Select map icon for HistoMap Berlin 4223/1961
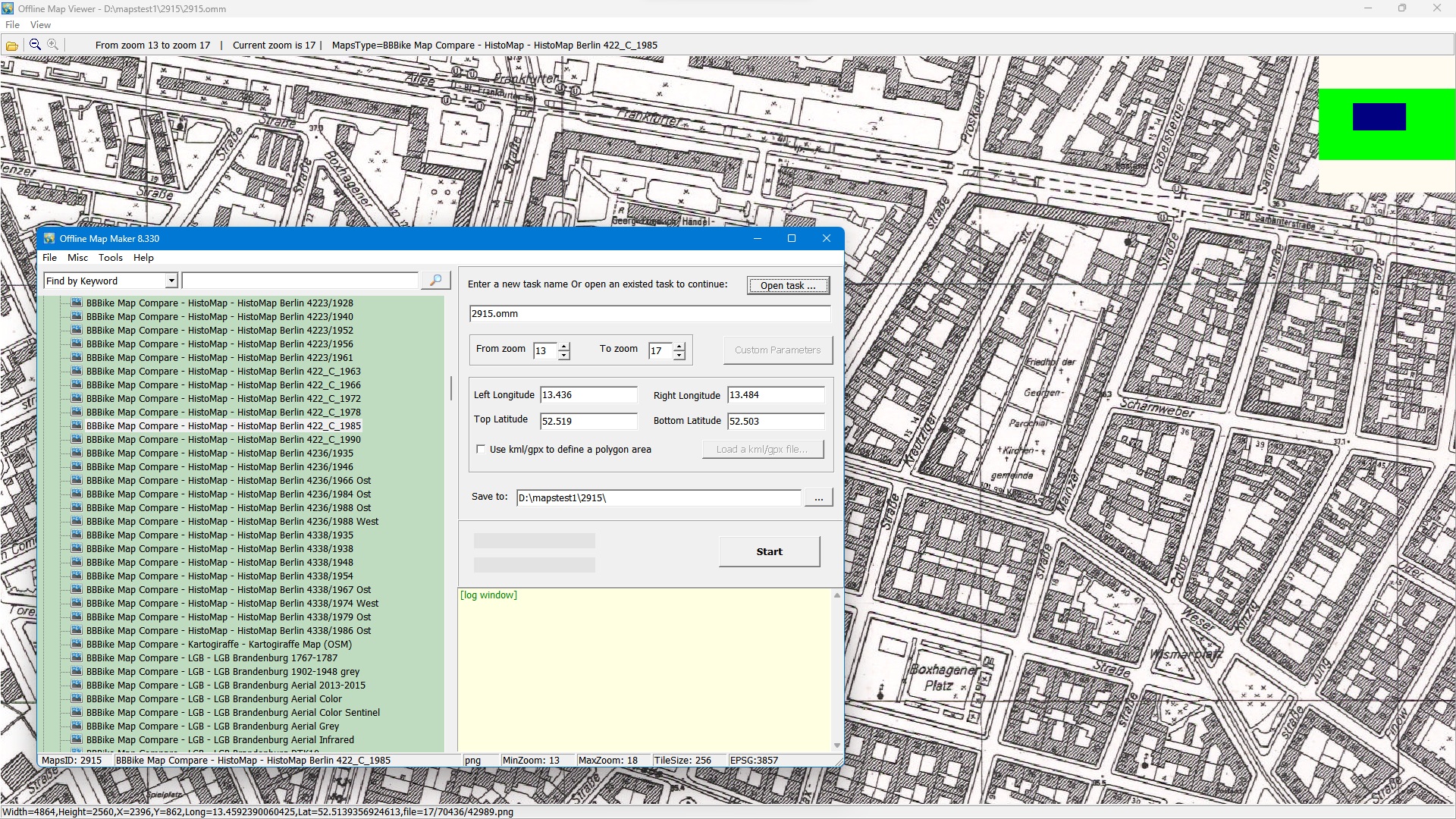This screenshot has height=819, width=1456. click(77, 357)
